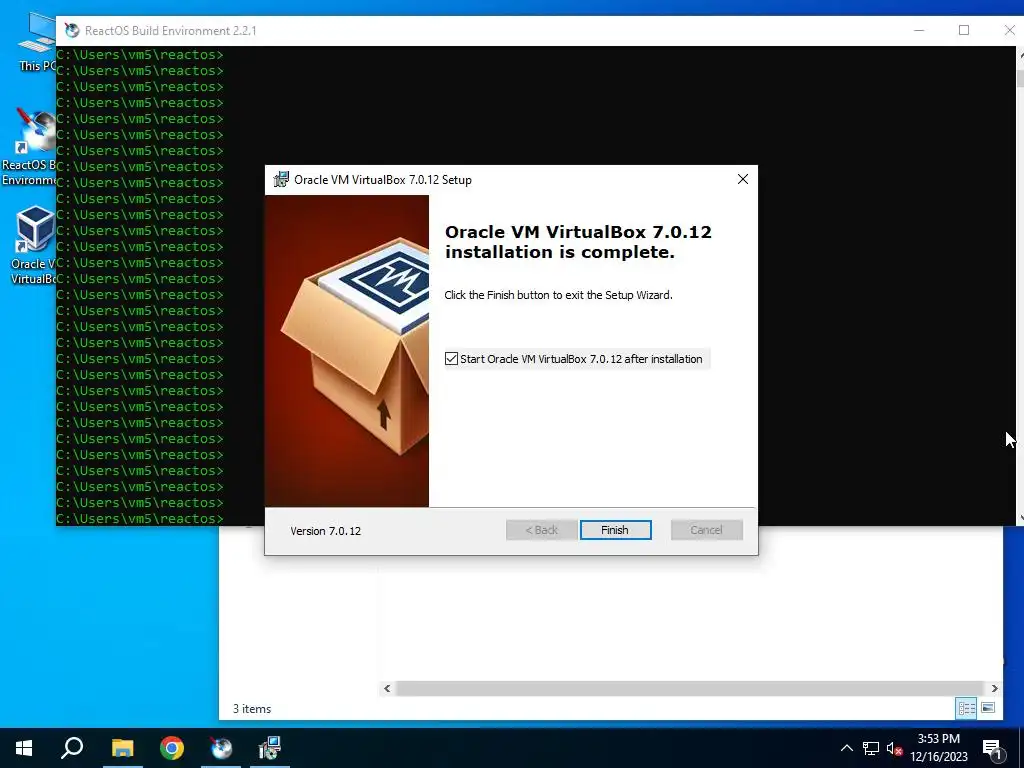
Task: Open the notification center icon
Action: click(x=991, y=748)
